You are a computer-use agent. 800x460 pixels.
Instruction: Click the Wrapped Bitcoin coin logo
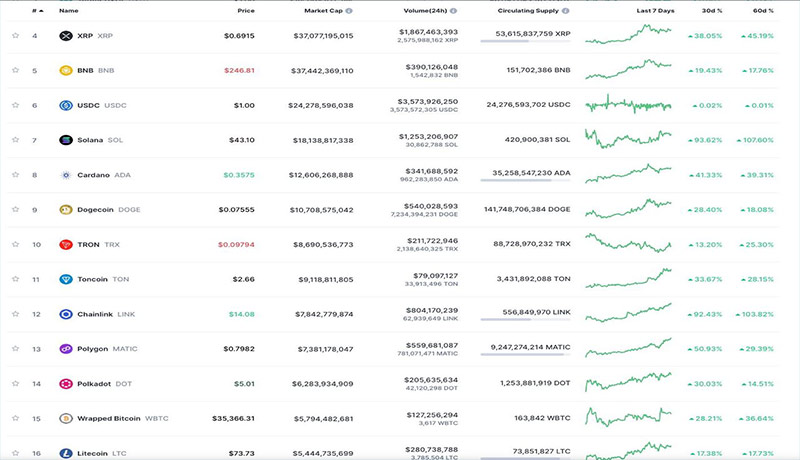(66, 418)
